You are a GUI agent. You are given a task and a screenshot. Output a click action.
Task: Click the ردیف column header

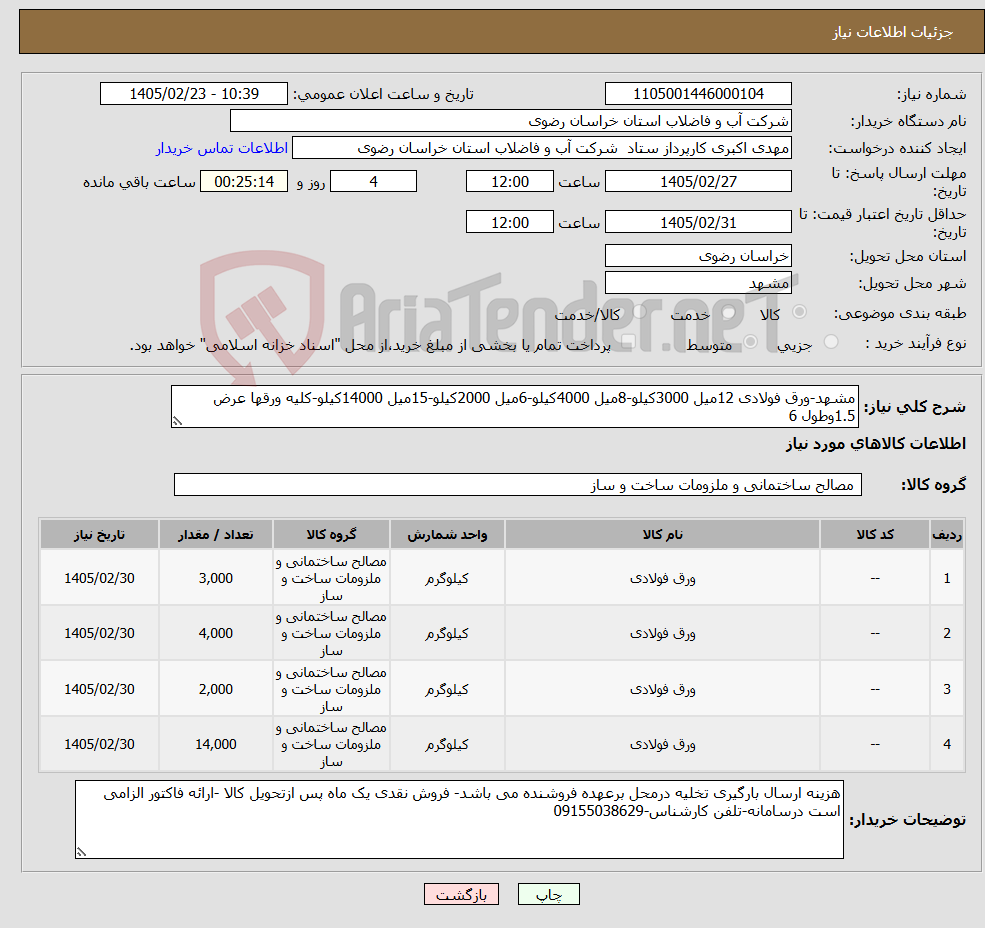tap(947, 535)
